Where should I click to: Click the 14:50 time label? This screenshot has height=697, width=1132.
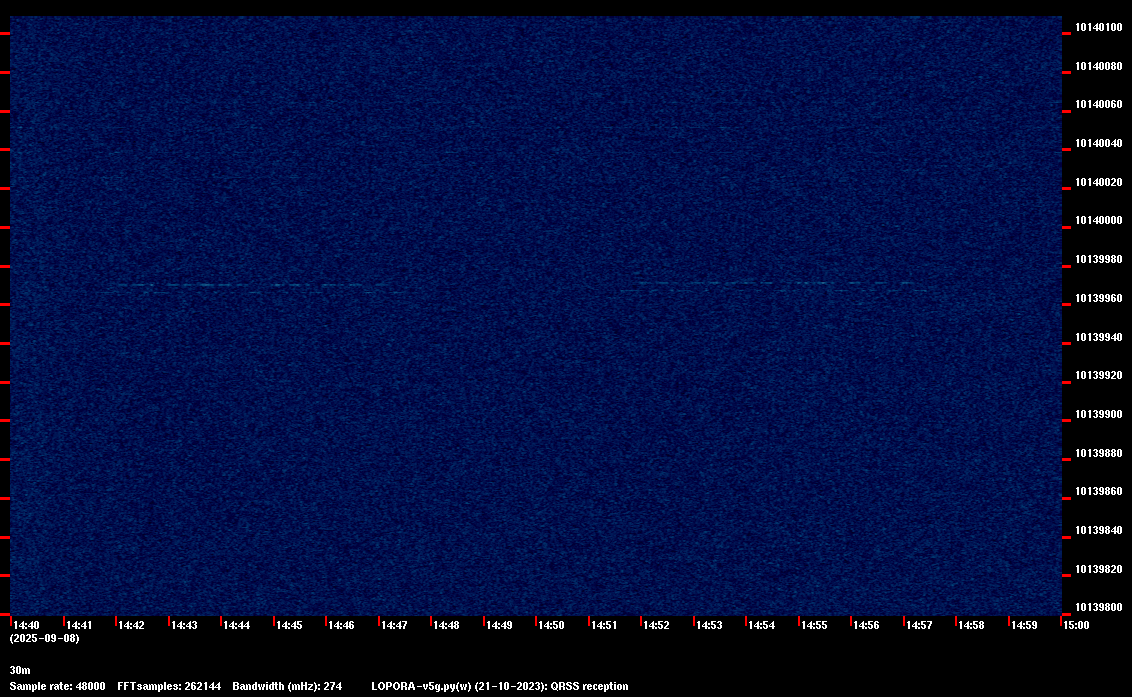click(552, 625)
